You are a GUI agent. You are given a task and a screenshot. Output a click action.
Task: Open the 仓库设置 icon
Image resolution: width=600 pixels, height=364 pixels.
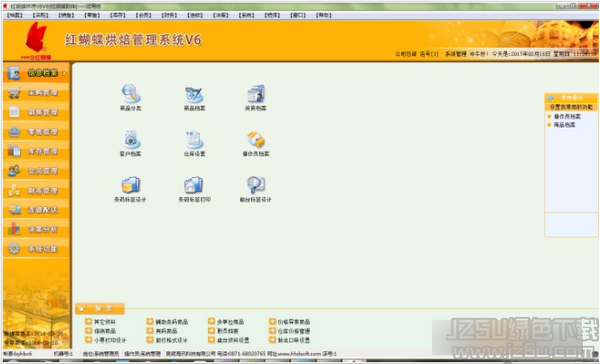194,139
